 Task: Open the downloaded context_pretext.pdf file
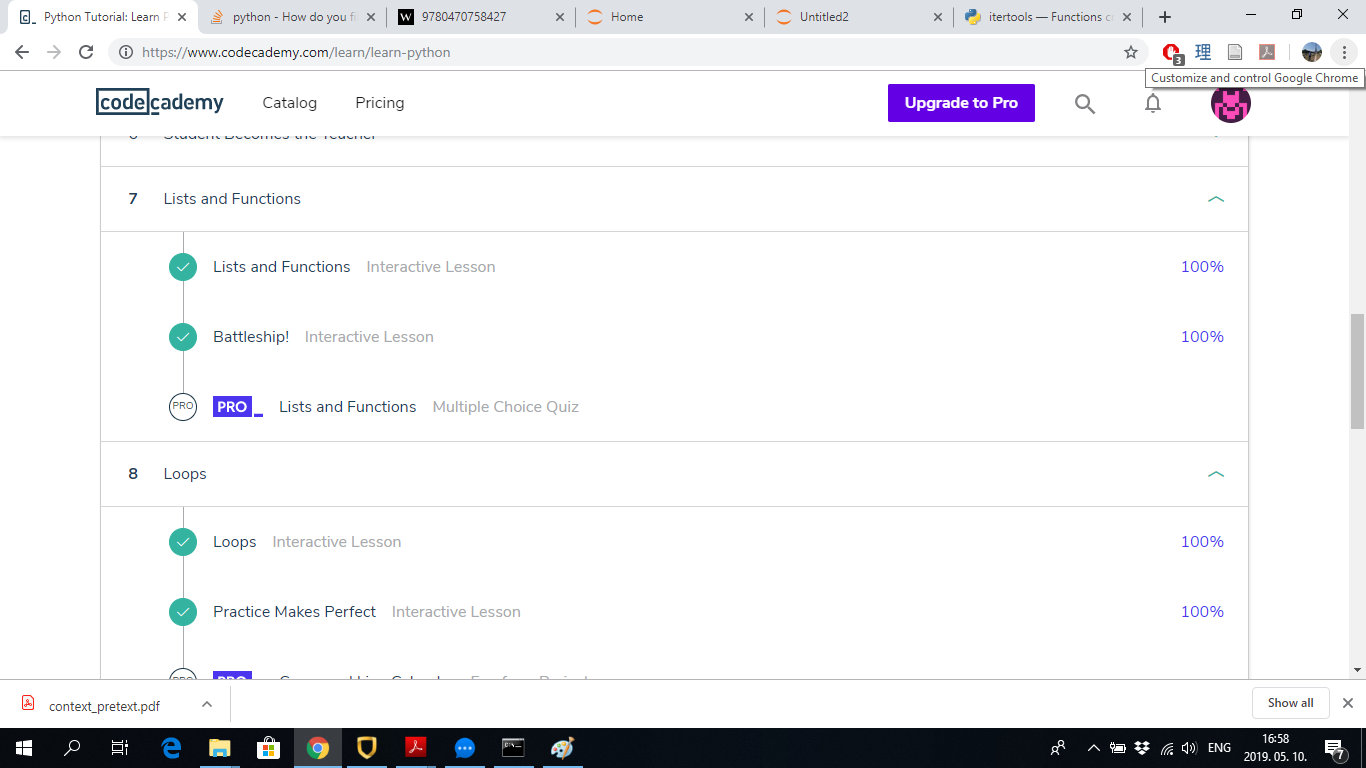point(104,705)
